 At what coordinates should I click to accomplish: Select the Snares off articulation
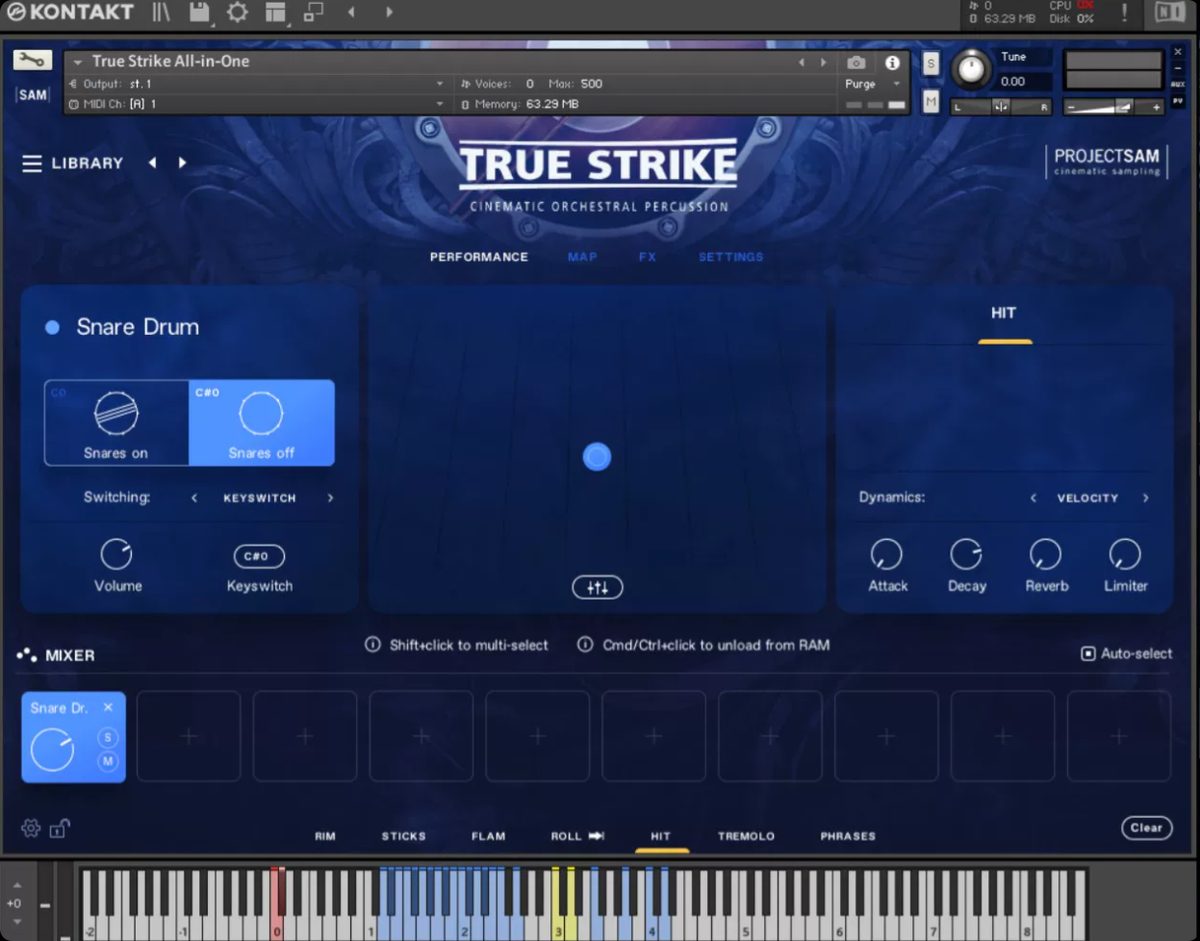click(x=261, y=423)
